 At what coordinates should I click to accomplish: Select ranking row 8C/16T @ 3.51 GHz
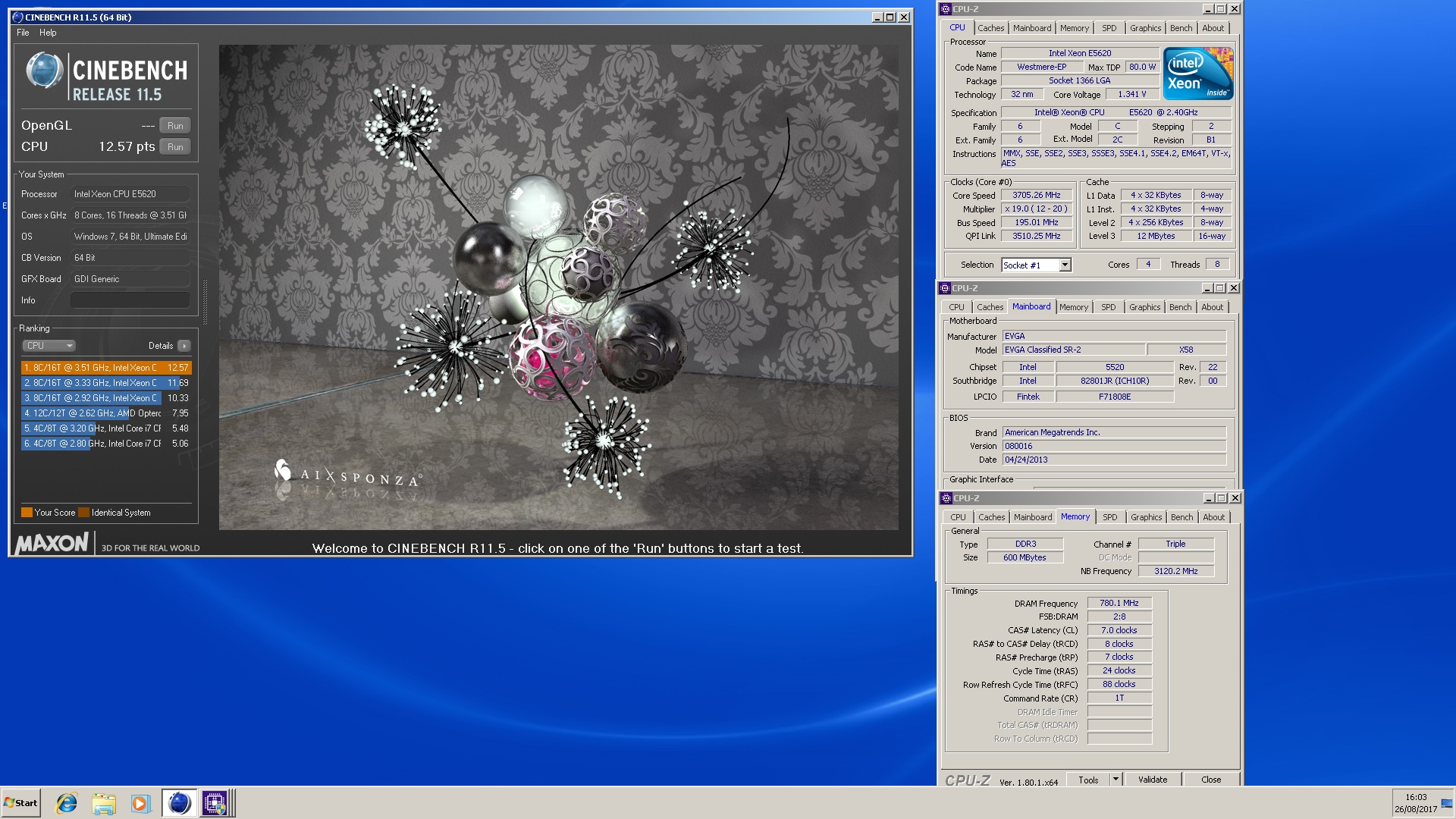tap(106, 368)
